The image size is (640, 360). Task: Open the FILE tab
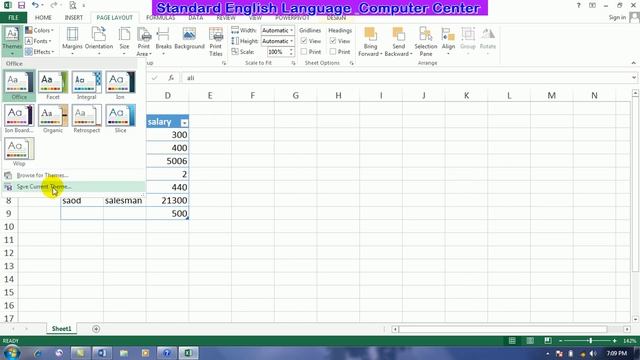tap(13, 18)
